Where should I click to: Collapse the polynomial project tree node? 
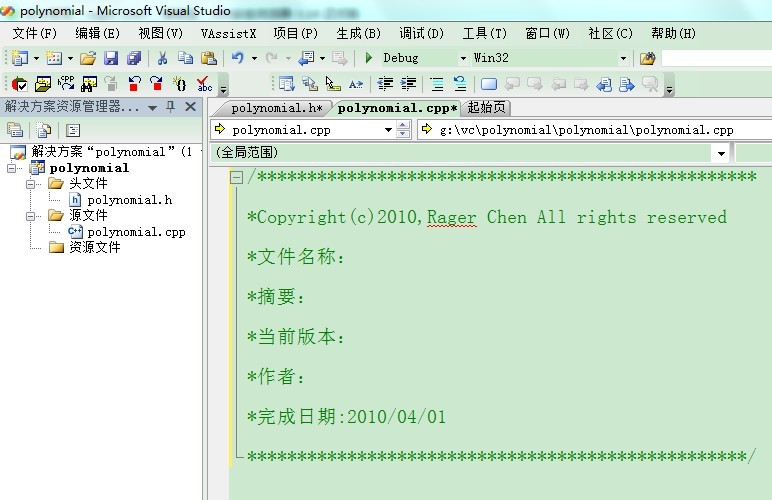12,168
